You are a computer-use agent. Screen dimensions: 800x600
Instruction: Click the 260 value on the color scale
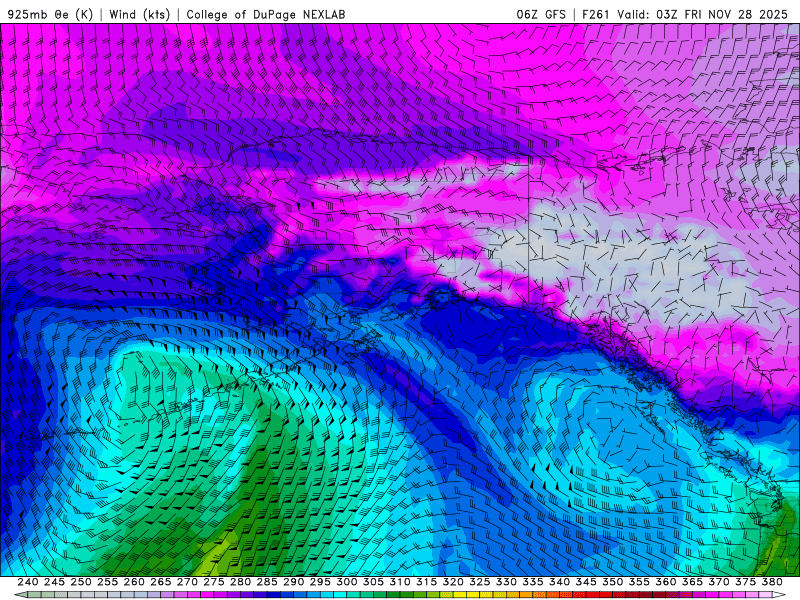[134, 582]
